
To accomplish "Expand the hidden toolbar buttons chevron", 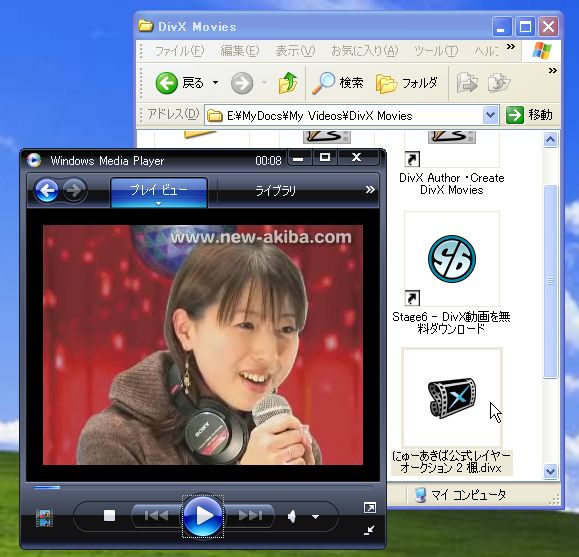I will pyautogui.click(x=552, y=71).
